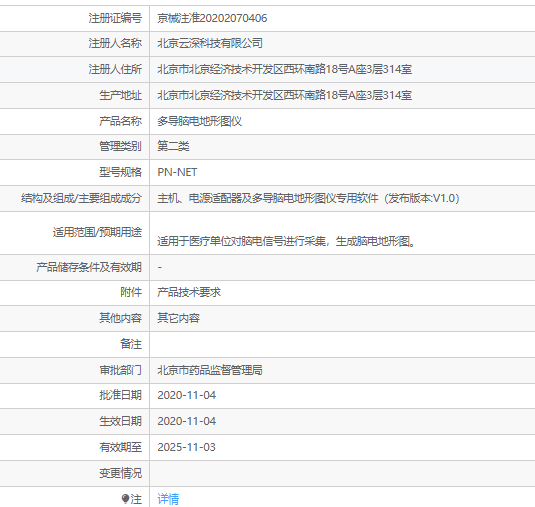Click the 变更情况 label cell

tap(74, 473)
